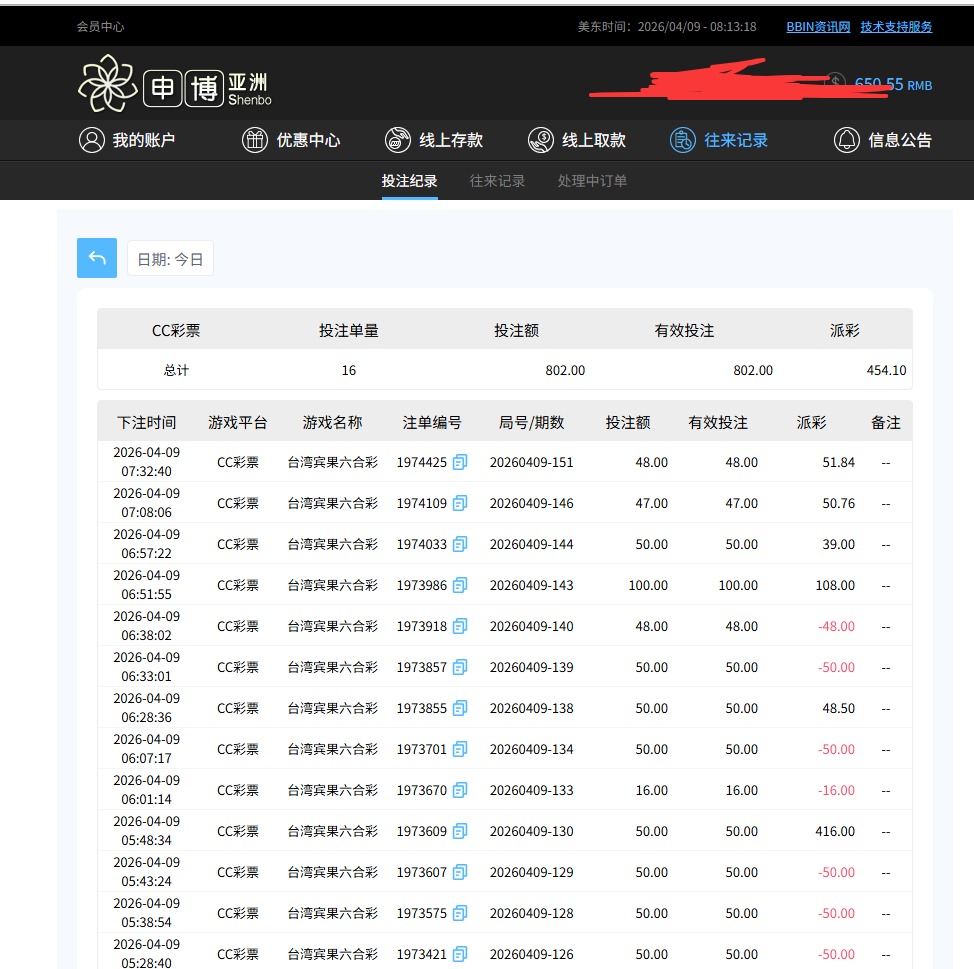Click the 优惠中心 gift icon
This screenshot has height=969, width=974.
(255, 140)
